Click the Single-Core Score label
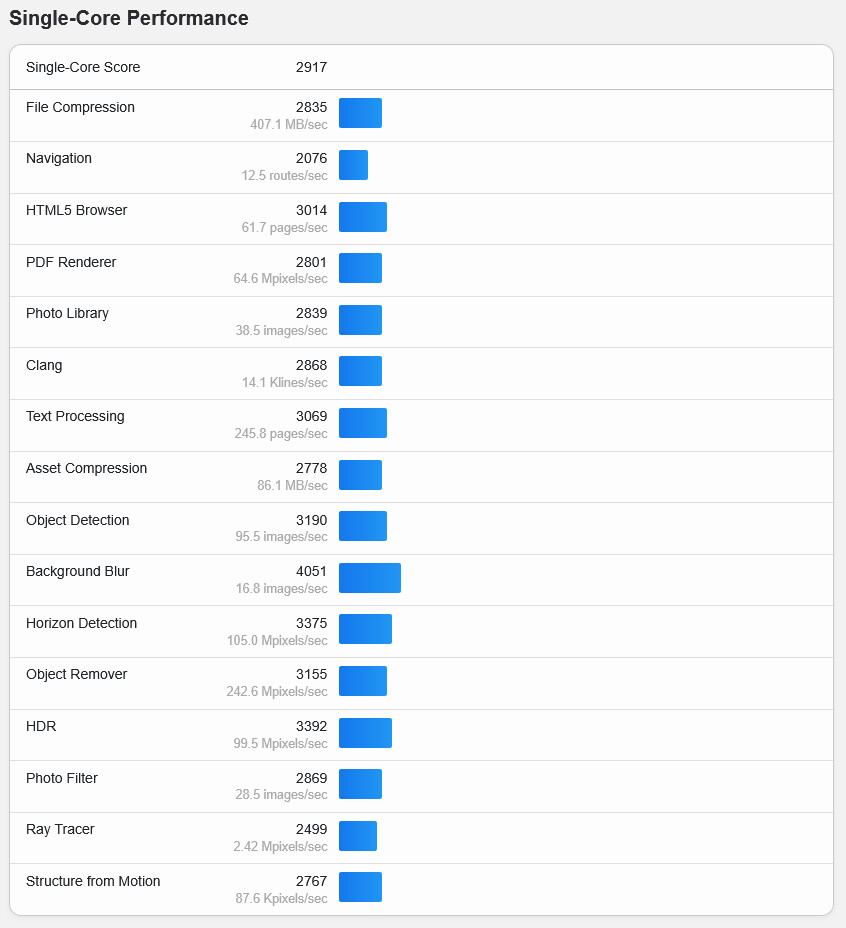This screenshot has height=928, width=846. click(83, 67)
